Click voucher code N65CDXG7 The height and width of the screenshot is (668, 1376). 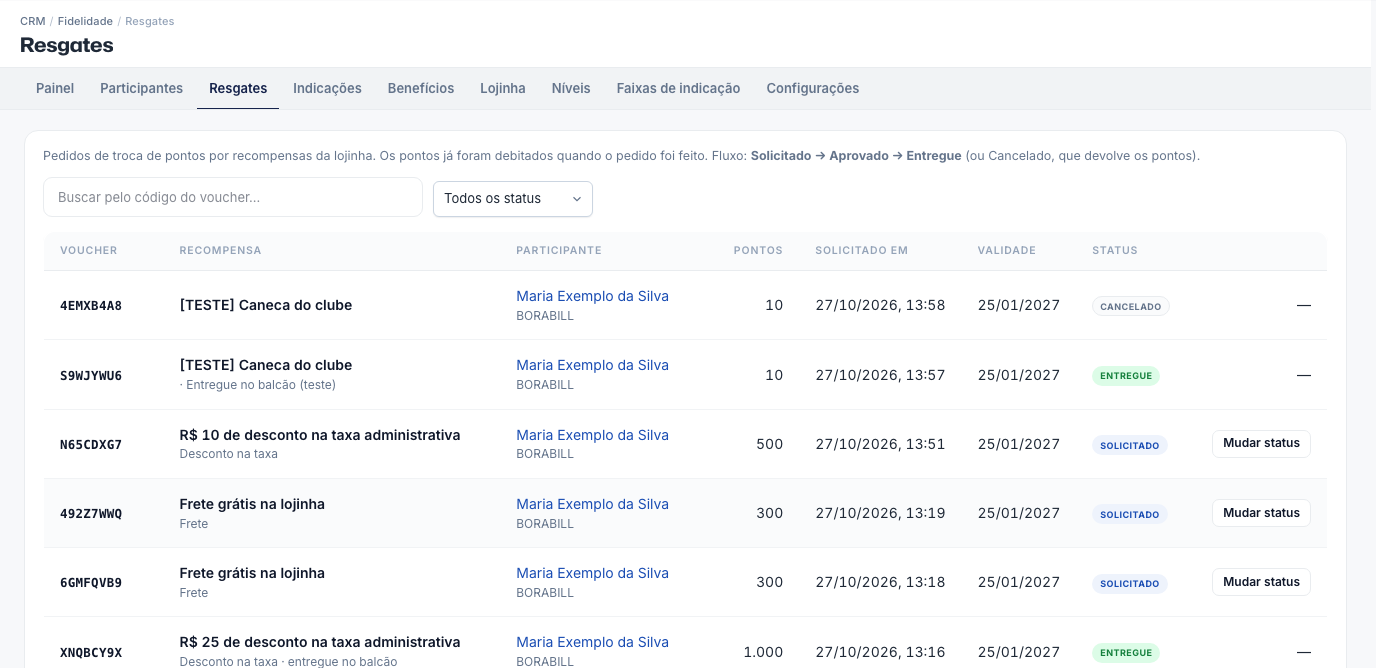91,445
